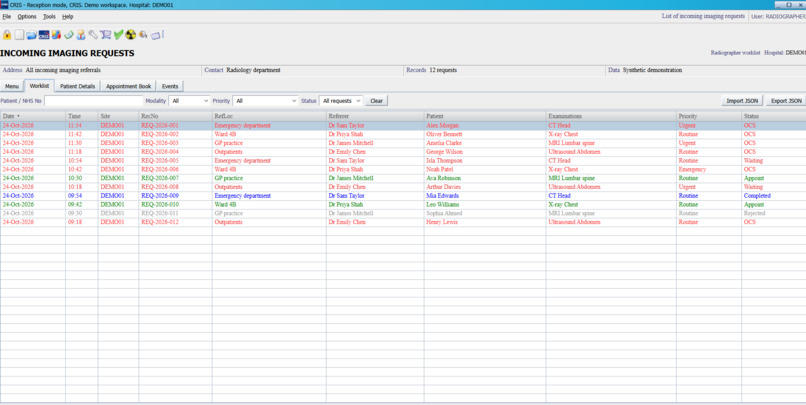The image size is (806, 405).
Task: Sort by the Patient column header
Action: (485, 116)
